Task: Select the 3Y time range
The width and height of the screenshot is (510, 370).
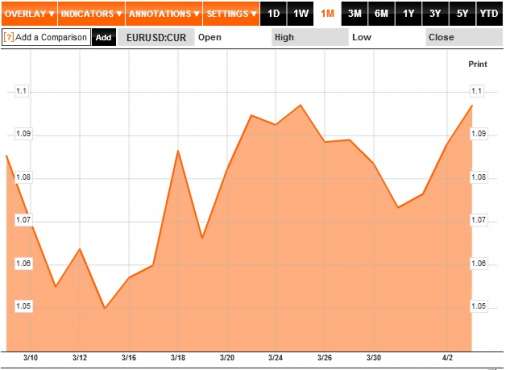Action: pos(435,14)
